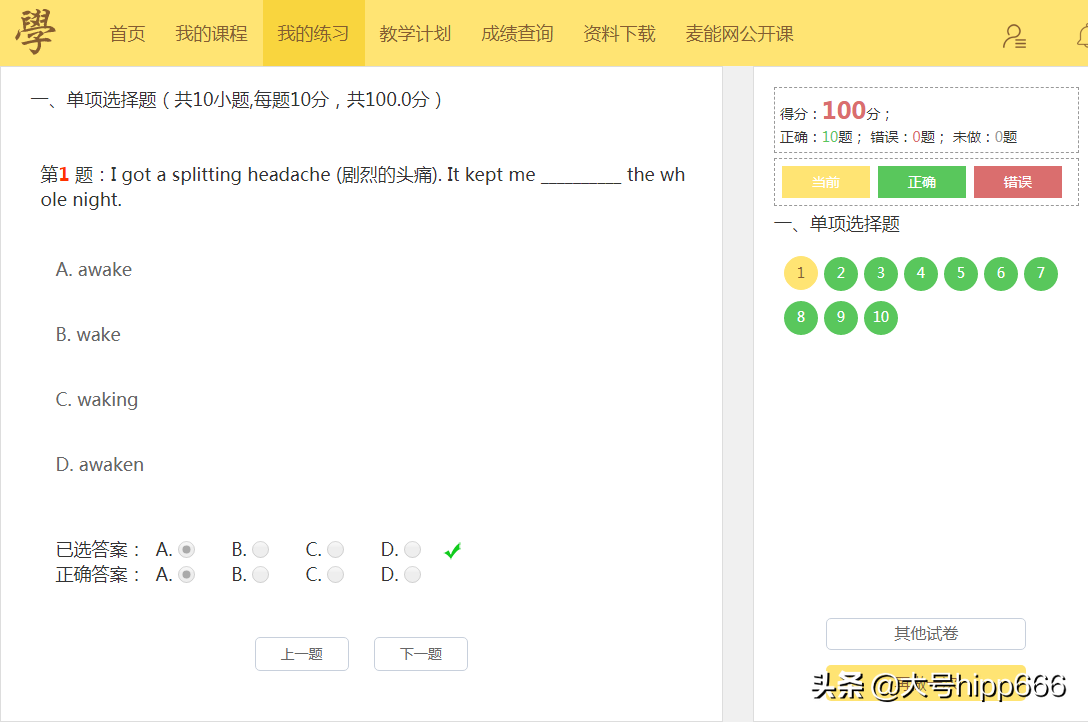Screen dimensions: 1088x722
Task: Click the green checkmark beside the answer rows
Action: tap(452, 550)
